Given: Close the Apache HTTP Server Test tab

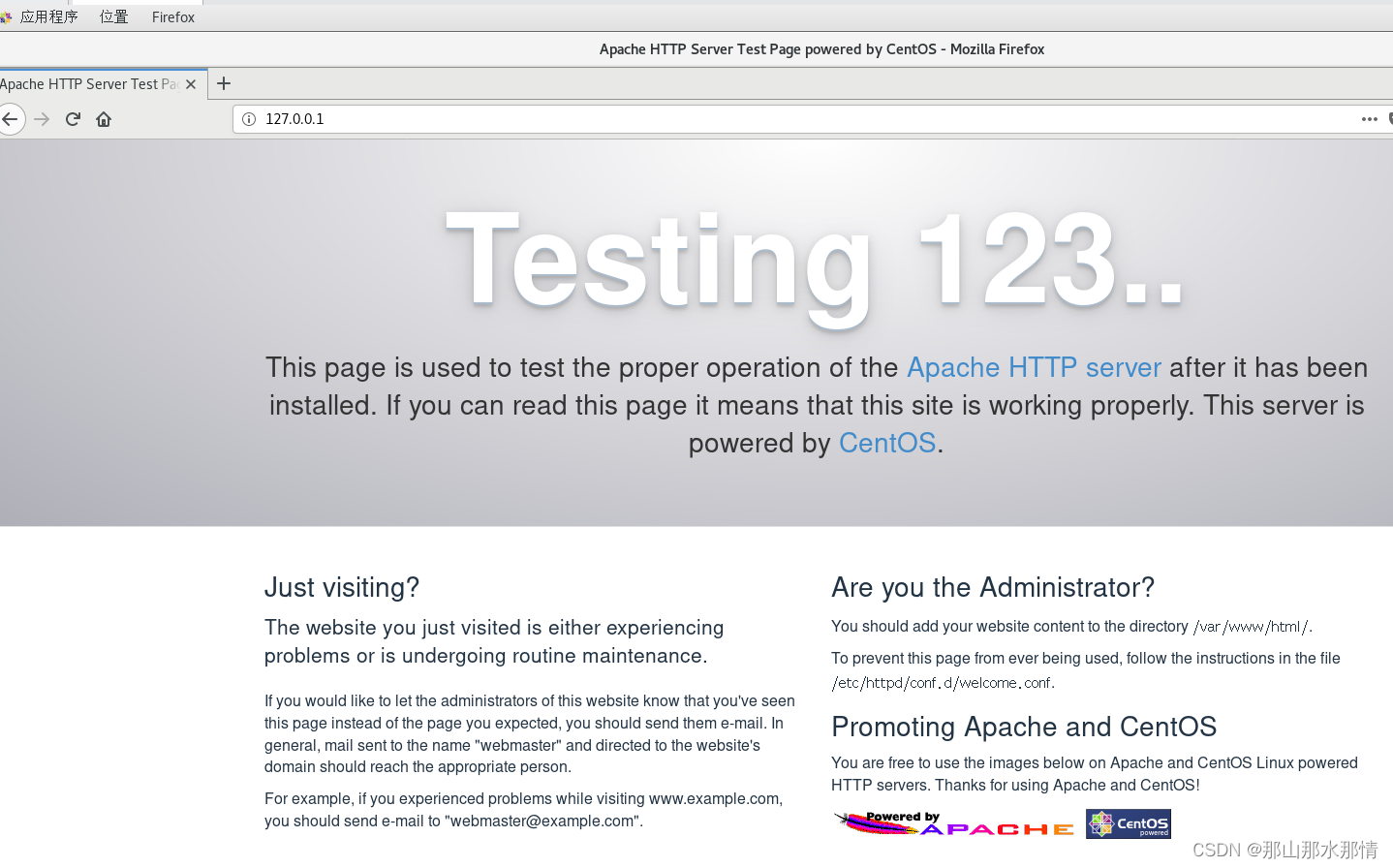Looking at the screenshot, I should click(x=191, y=84).
